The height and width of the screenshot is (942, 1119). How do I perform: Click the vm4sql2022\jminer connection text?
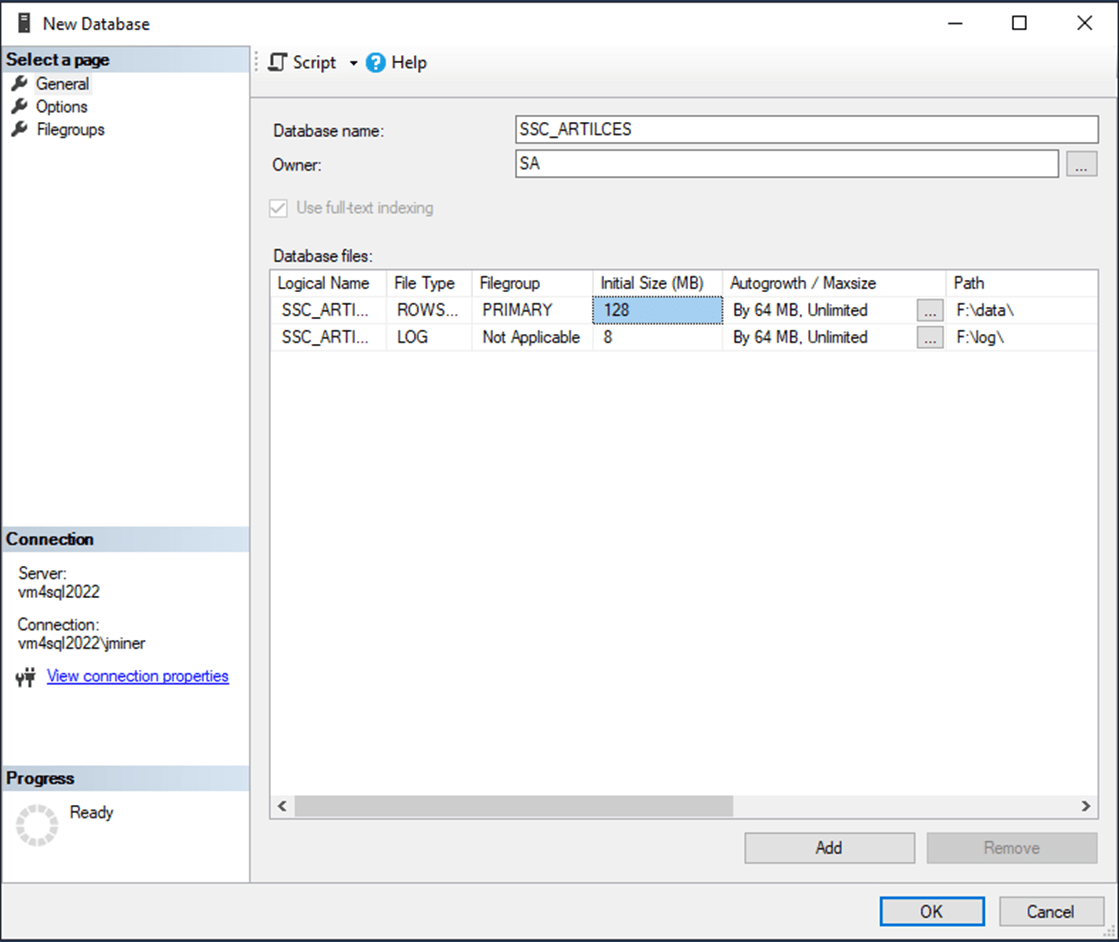[x=81, y=643]
